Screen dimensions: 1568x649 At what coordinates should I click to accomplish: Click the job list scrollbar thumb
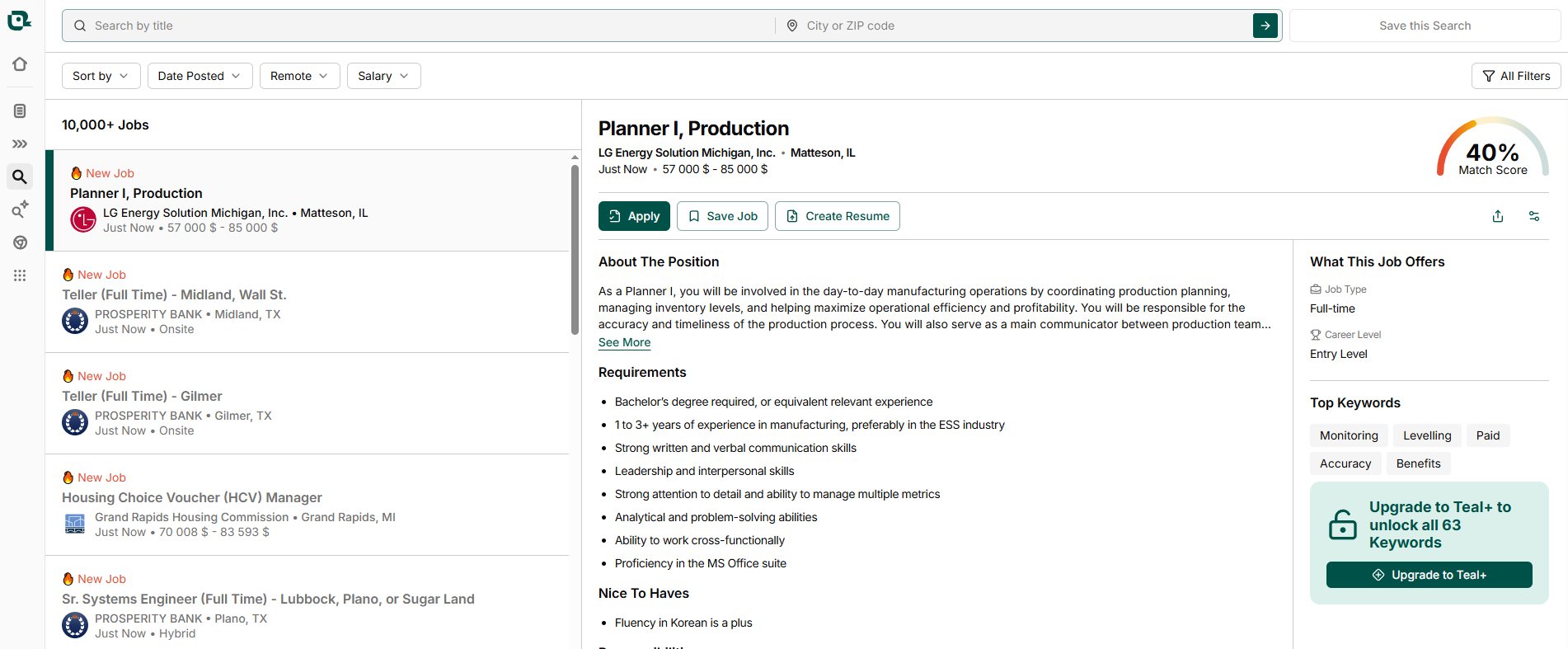click(x=575, y=249)
